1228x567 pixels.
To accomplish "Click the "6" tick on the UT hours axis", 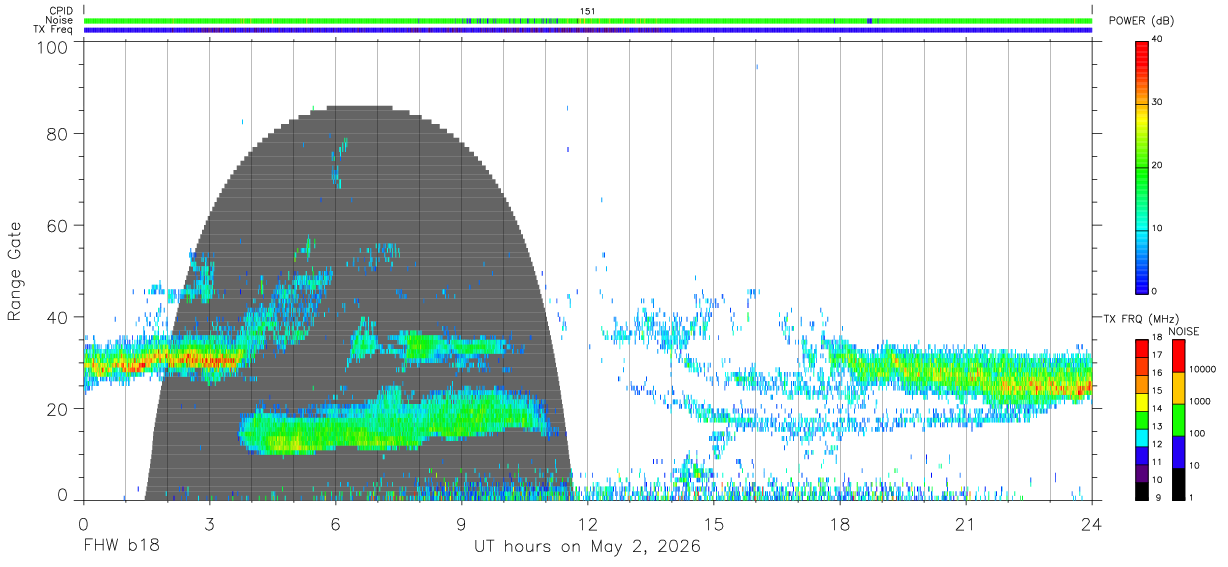I will [x=336, y=523].
